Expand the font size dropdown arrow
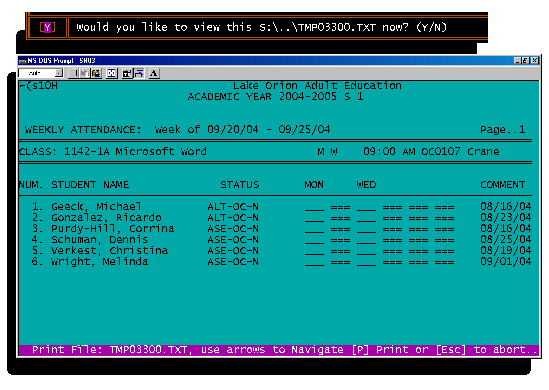 (59, 73)
